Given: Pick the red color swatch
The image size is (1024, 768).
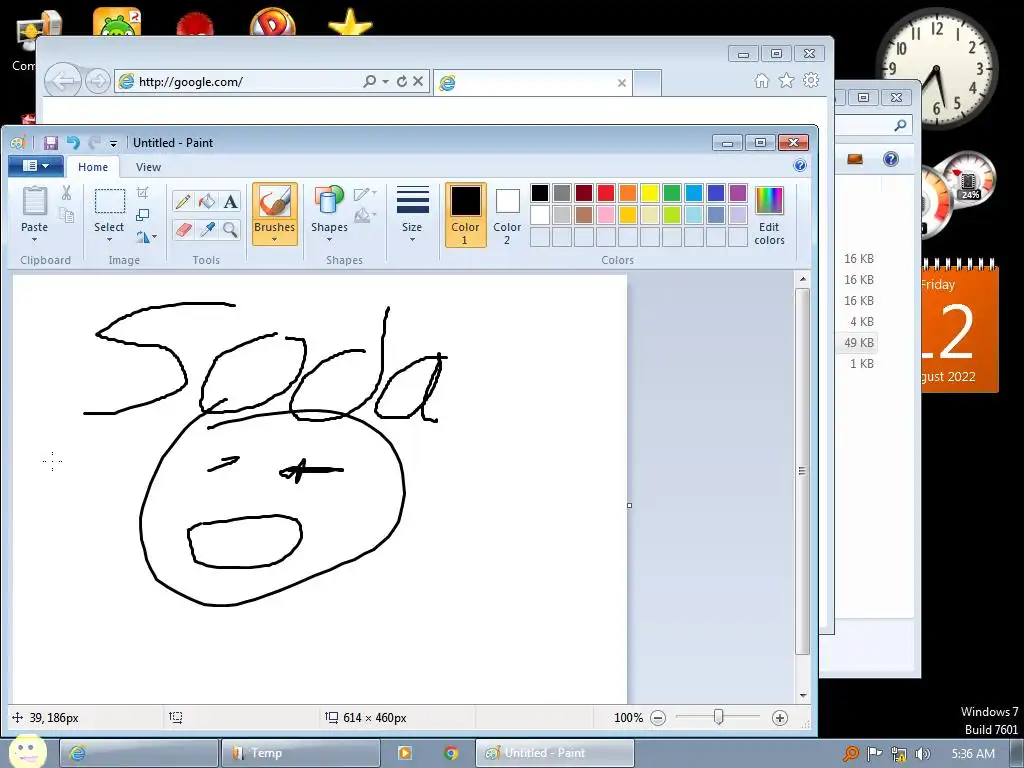Looking at the screenshot, I should click(605, 193).
